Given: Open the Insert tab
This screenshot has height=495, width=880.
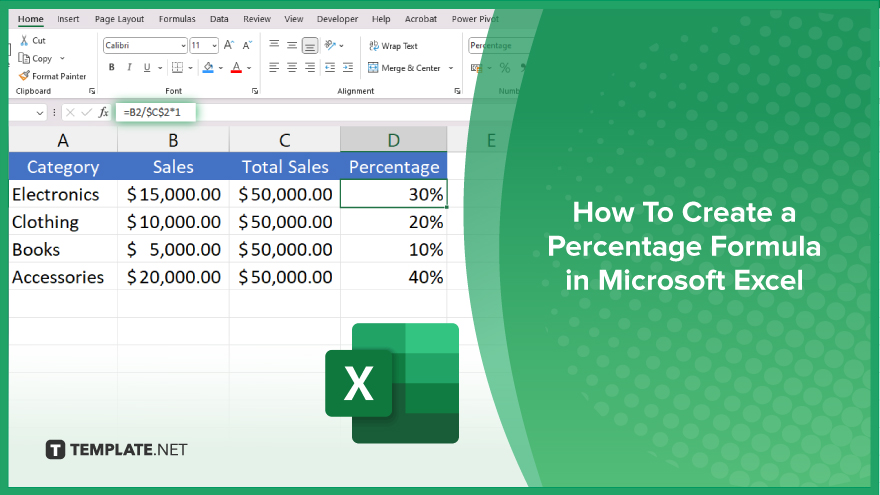Looking at the screenshot, I should click(x=68, y=19).
